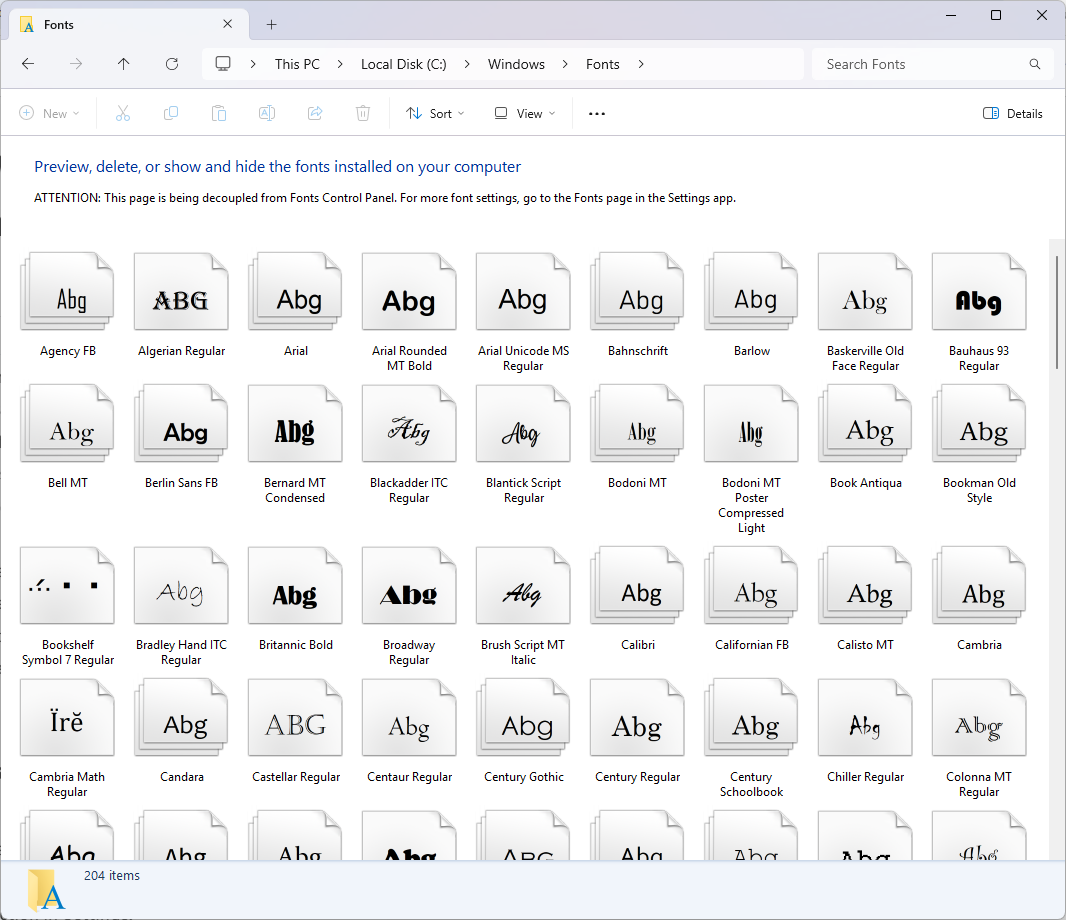Click the Delete trash can icon
This screenshot has width=1066, height=920.
coord(363,114)
